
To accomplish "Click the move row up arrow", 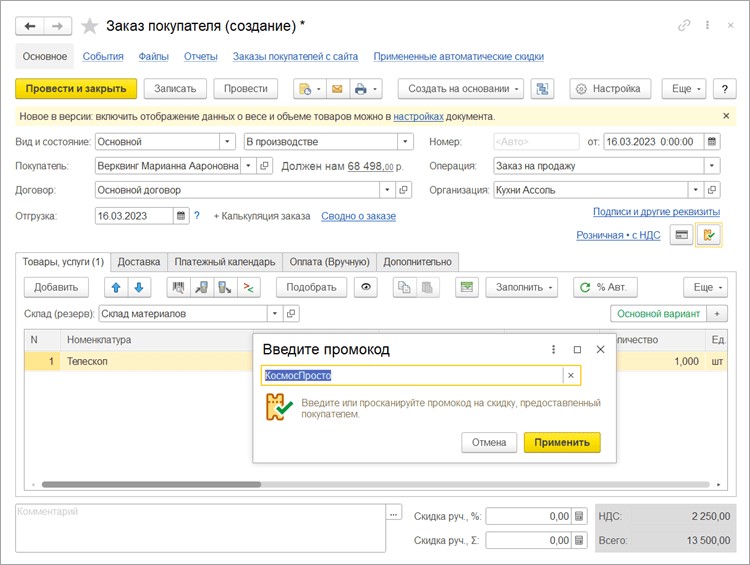I will (117, 288).
